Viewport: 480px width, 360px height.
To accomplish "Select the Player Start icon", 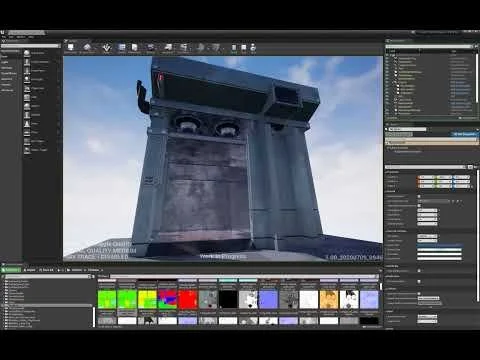I will 27,88.
